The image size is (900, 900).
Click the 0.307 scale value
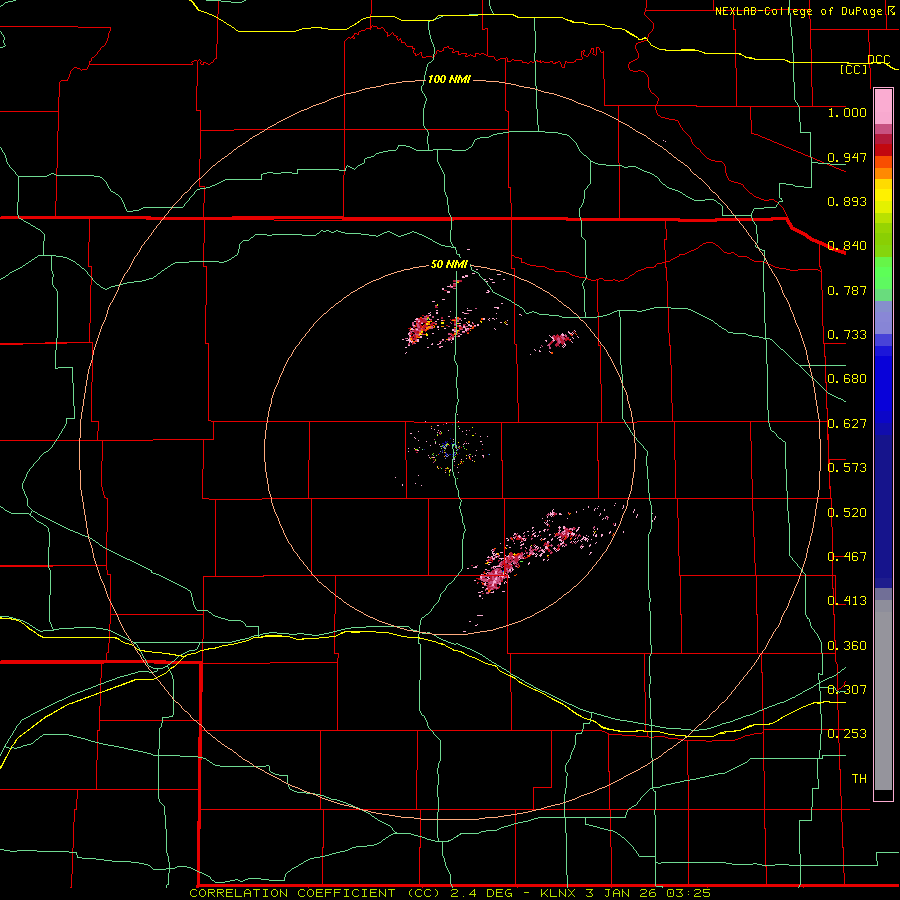[x=847, y=690]
